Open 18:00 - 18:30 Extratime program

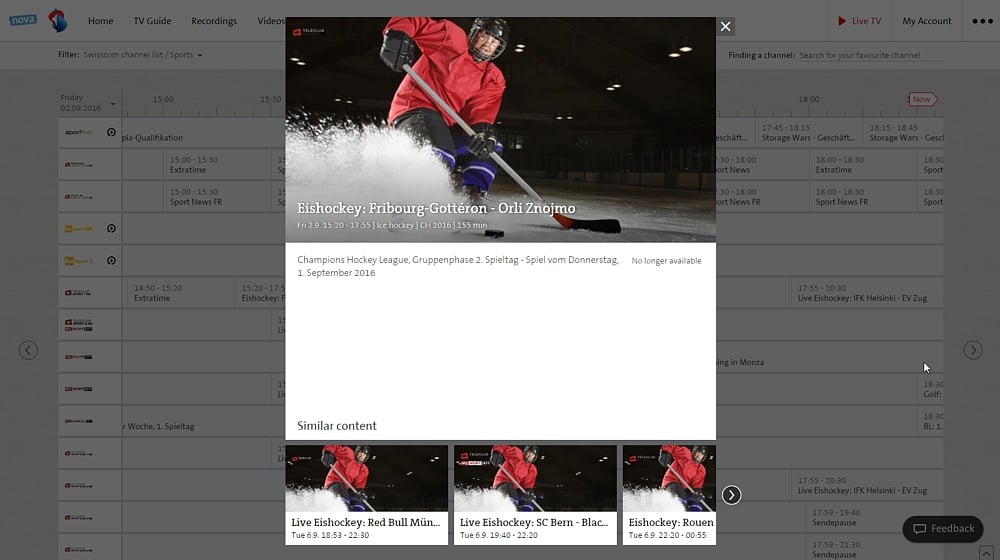[863, 165]
